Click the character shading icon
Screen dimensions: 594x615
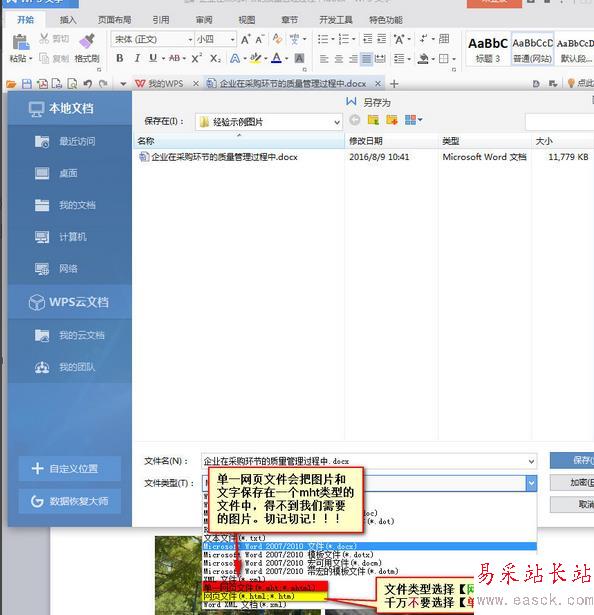[299, 58]
